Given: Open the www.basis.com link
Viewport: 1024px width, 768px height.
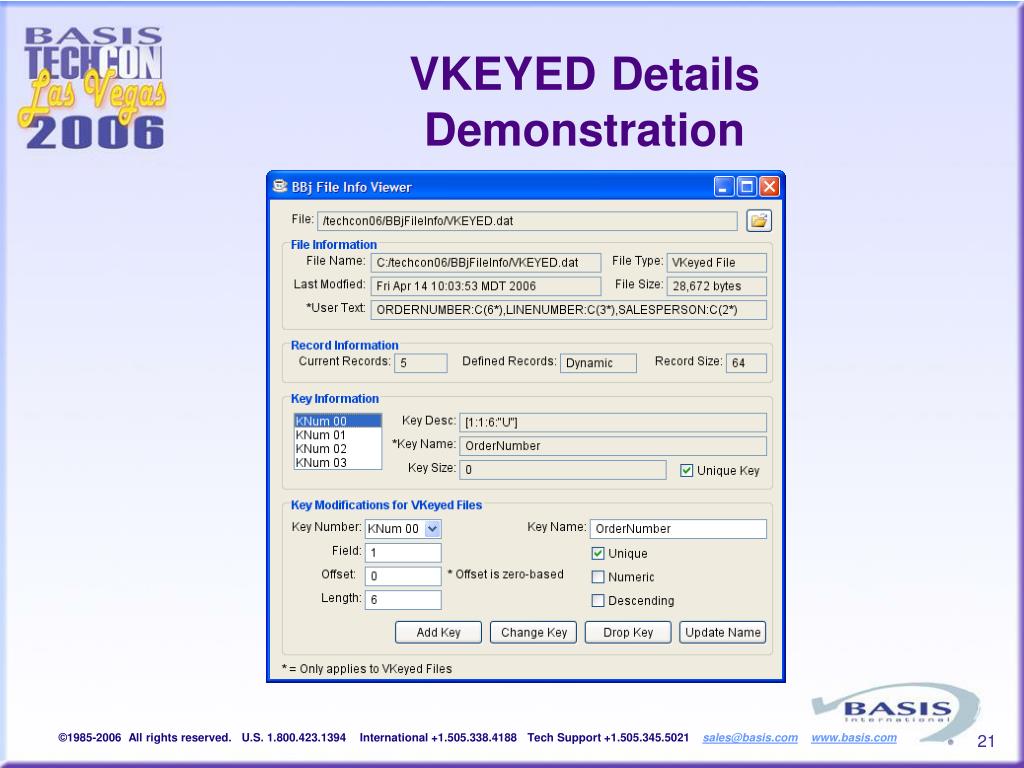Looking at the screenshot, I should [x=854, y=737].
